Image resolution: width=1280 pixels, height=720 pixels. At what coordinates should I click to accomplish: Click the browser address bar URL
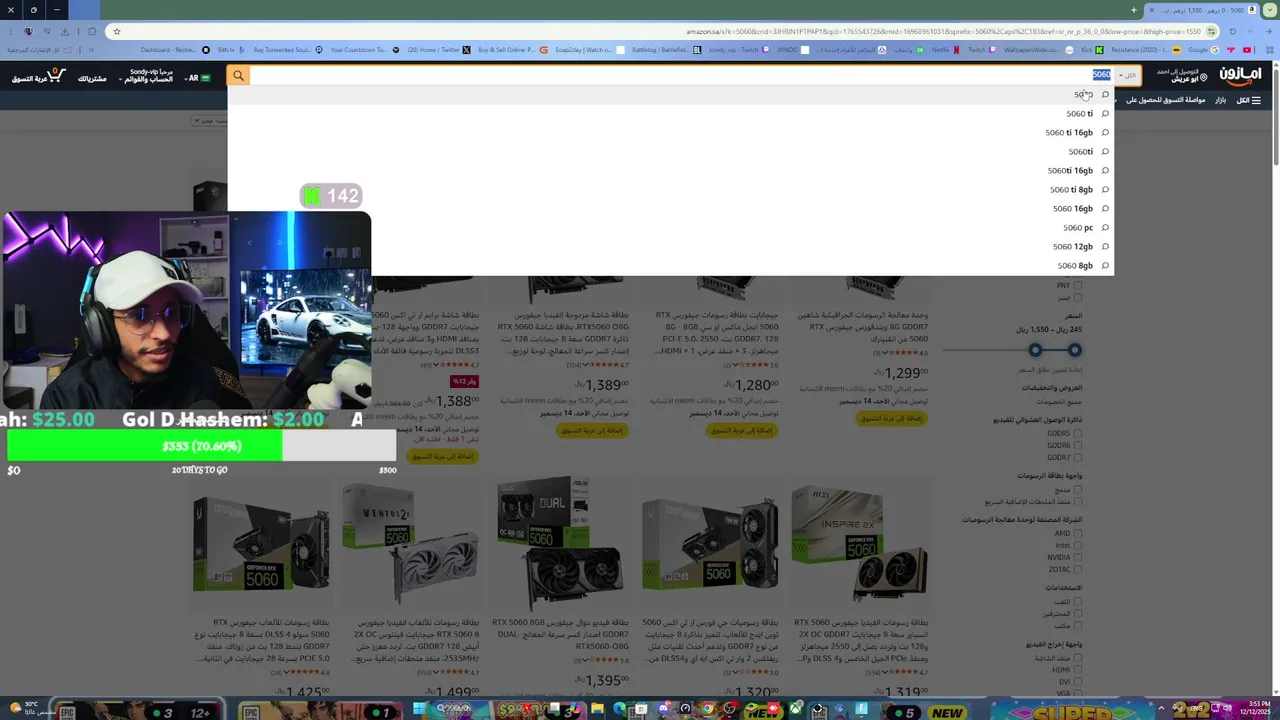(x=943, y=31)
